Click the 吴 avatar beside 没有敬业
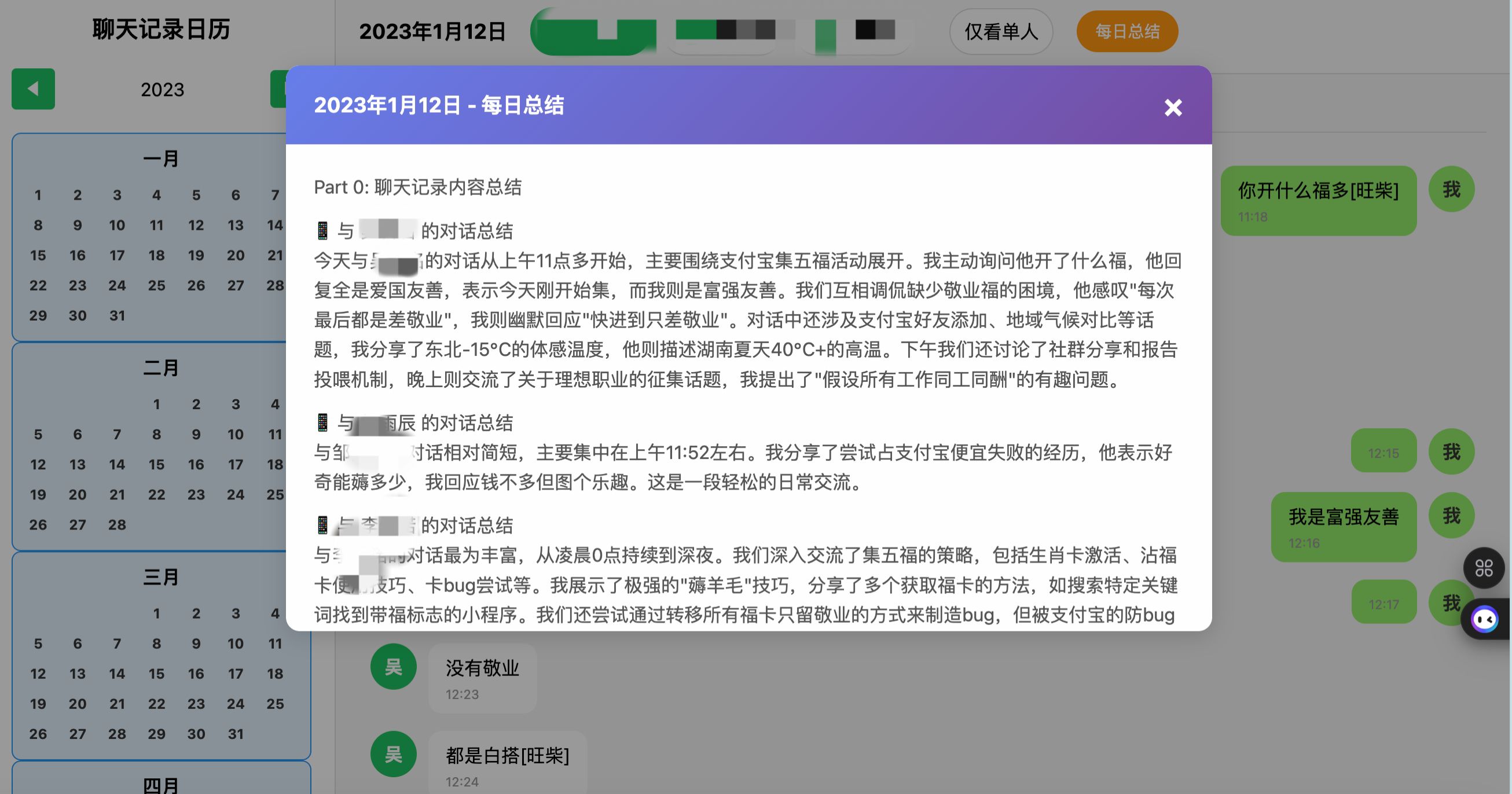 click(x=392, y=667)
